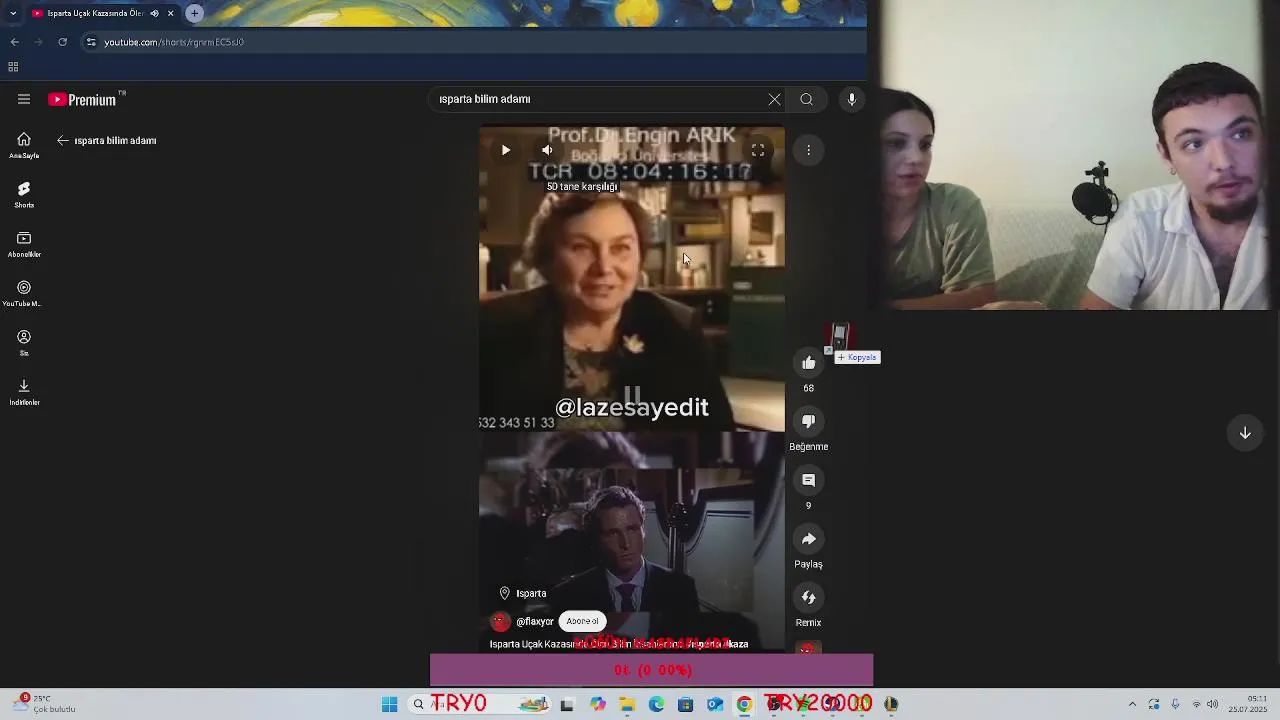Switch to Chrome on the taskbar
Viewport: 1280px width, 720px height.
click(744, 705)
